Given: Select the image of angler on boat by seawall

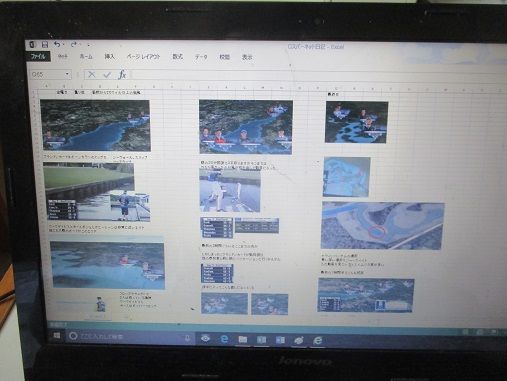Looking at the screenshot, I should pyautogui.click(x=96, y=192).
